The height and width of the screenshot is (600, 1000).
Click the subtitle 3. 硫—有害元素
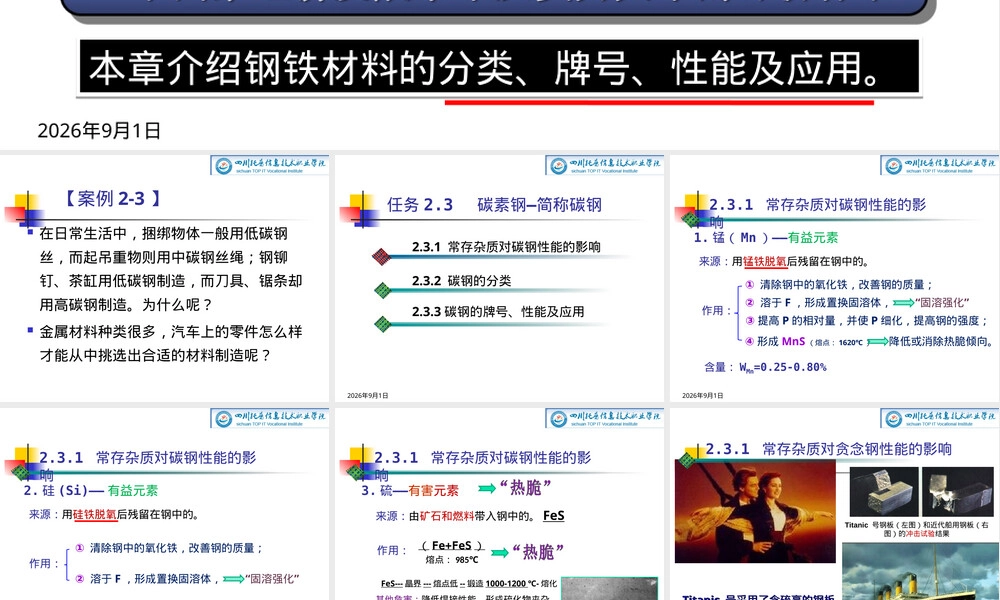[409, 490]
